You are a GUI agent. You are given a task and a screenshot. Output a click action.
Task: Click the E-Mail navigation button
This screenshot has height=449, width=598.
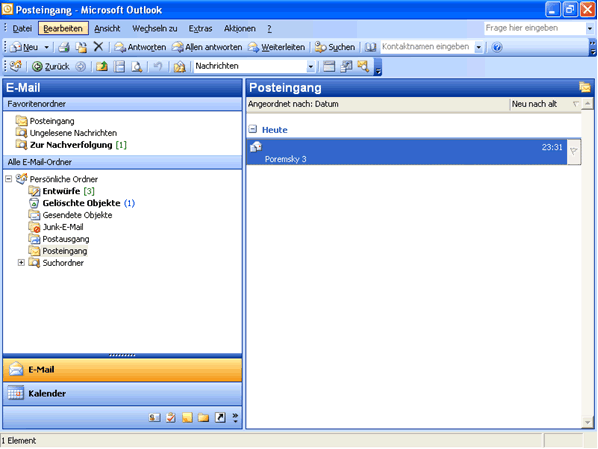[122, 370]
